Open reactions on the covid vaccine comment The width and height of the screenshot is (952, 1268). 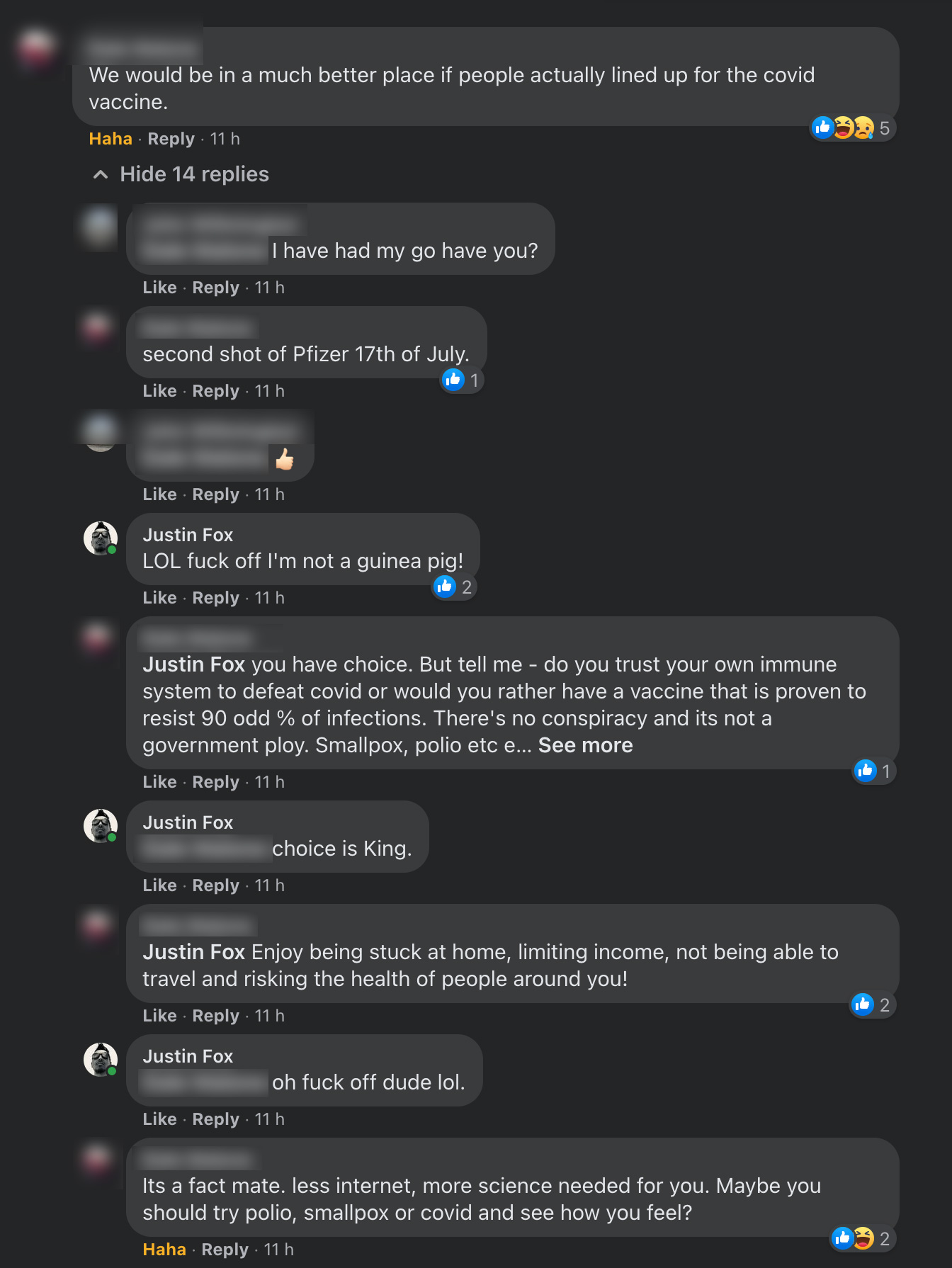coord(851,128)
